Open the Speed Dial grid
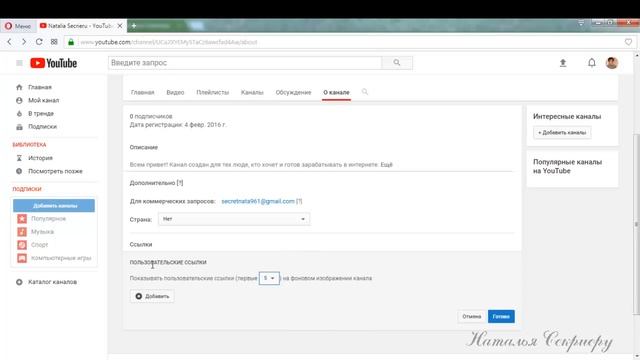The image size is (640, 360). point(54,42)
